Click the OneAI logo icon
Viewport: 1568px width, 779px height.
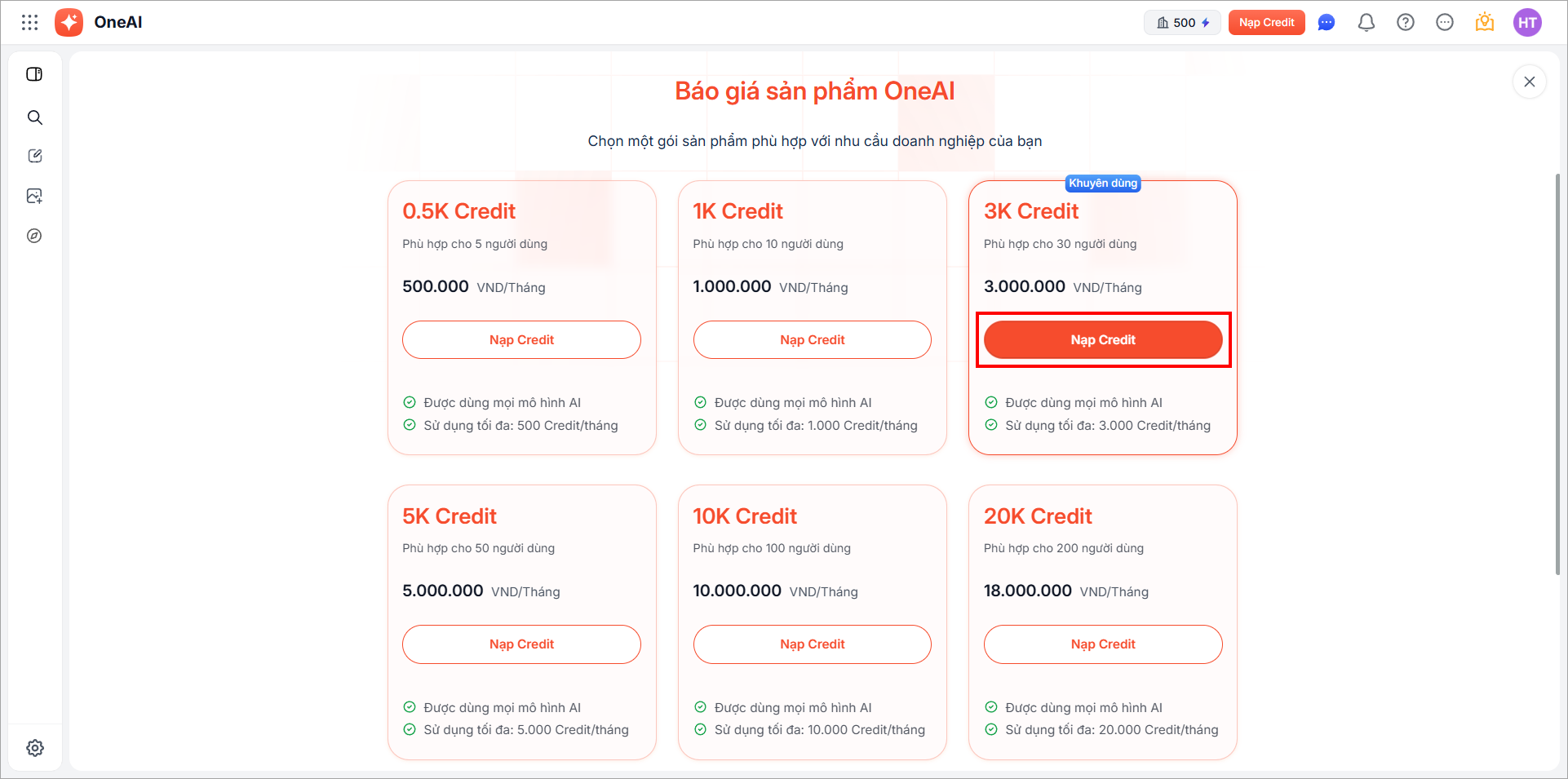point(69,22)
